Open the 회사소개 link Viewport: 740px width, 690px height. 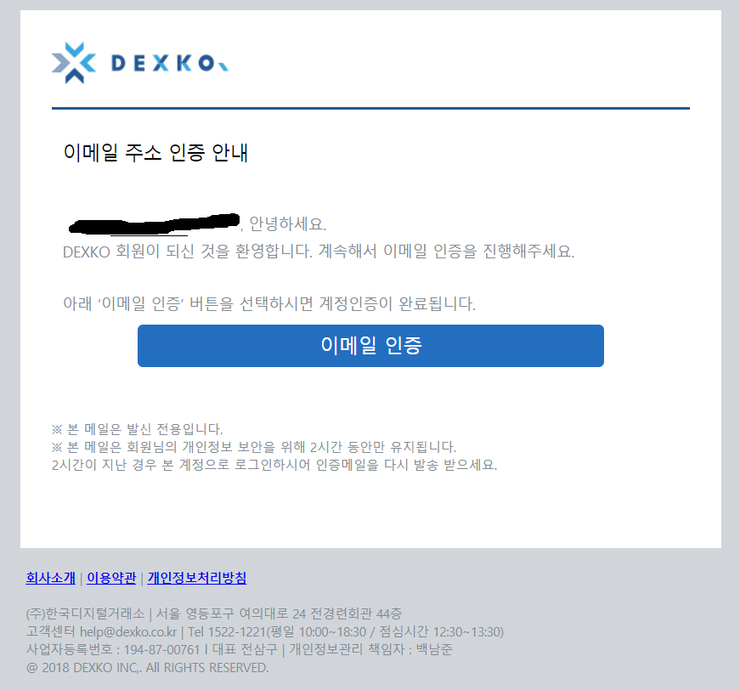pos(50,578)
